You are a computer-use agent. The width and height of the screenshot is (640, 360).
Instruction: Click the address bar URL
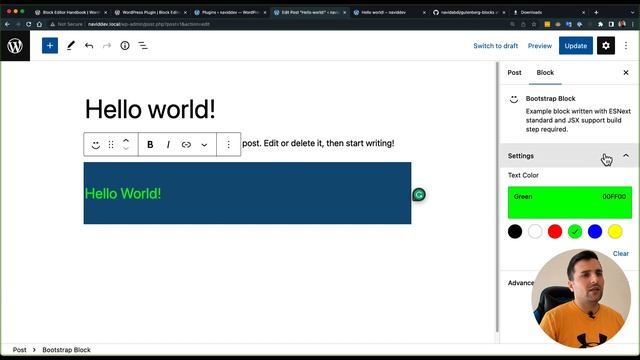click(x=149, y=24)
